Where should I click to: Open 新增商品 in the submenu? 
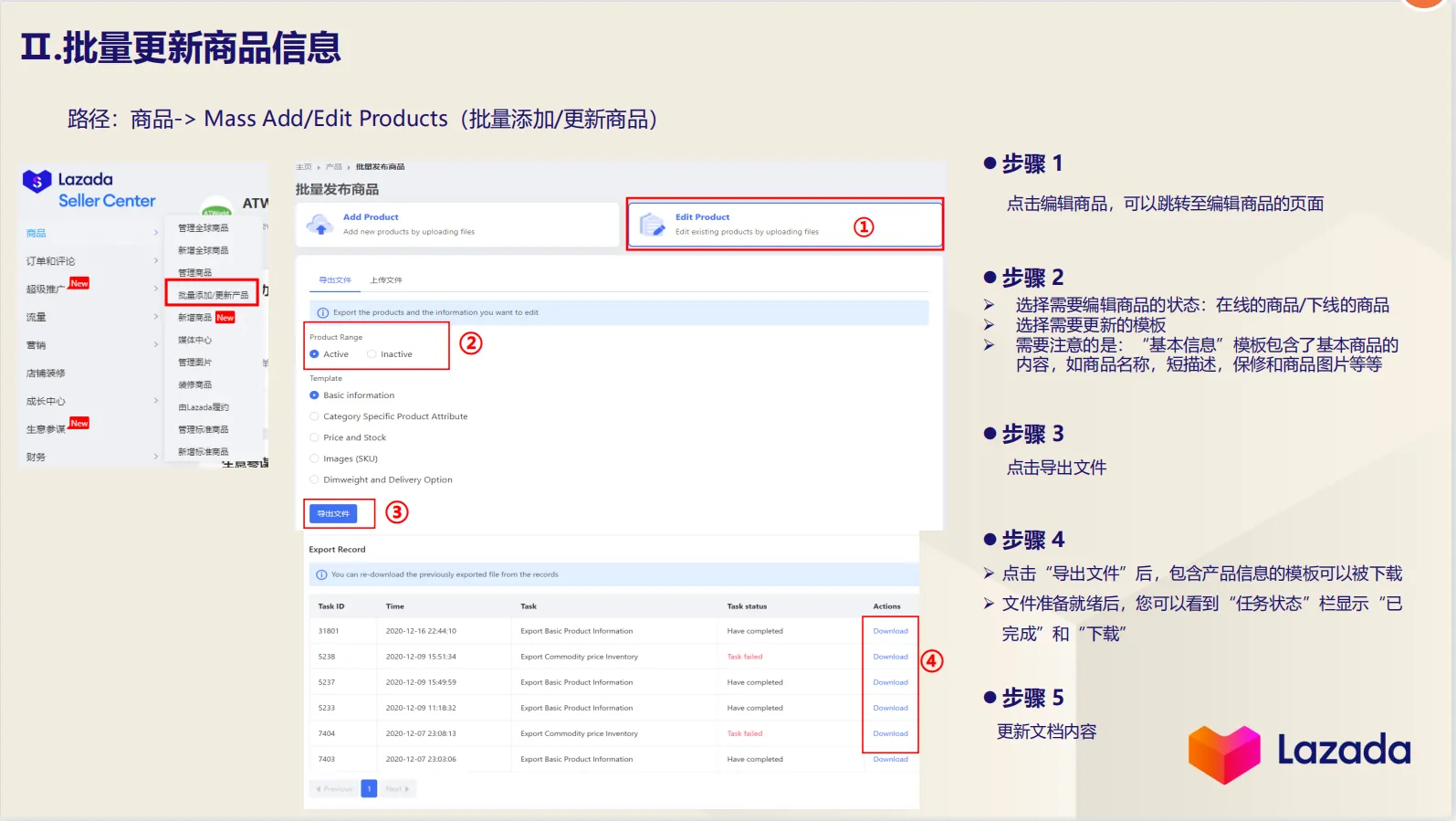pos(194,318)
